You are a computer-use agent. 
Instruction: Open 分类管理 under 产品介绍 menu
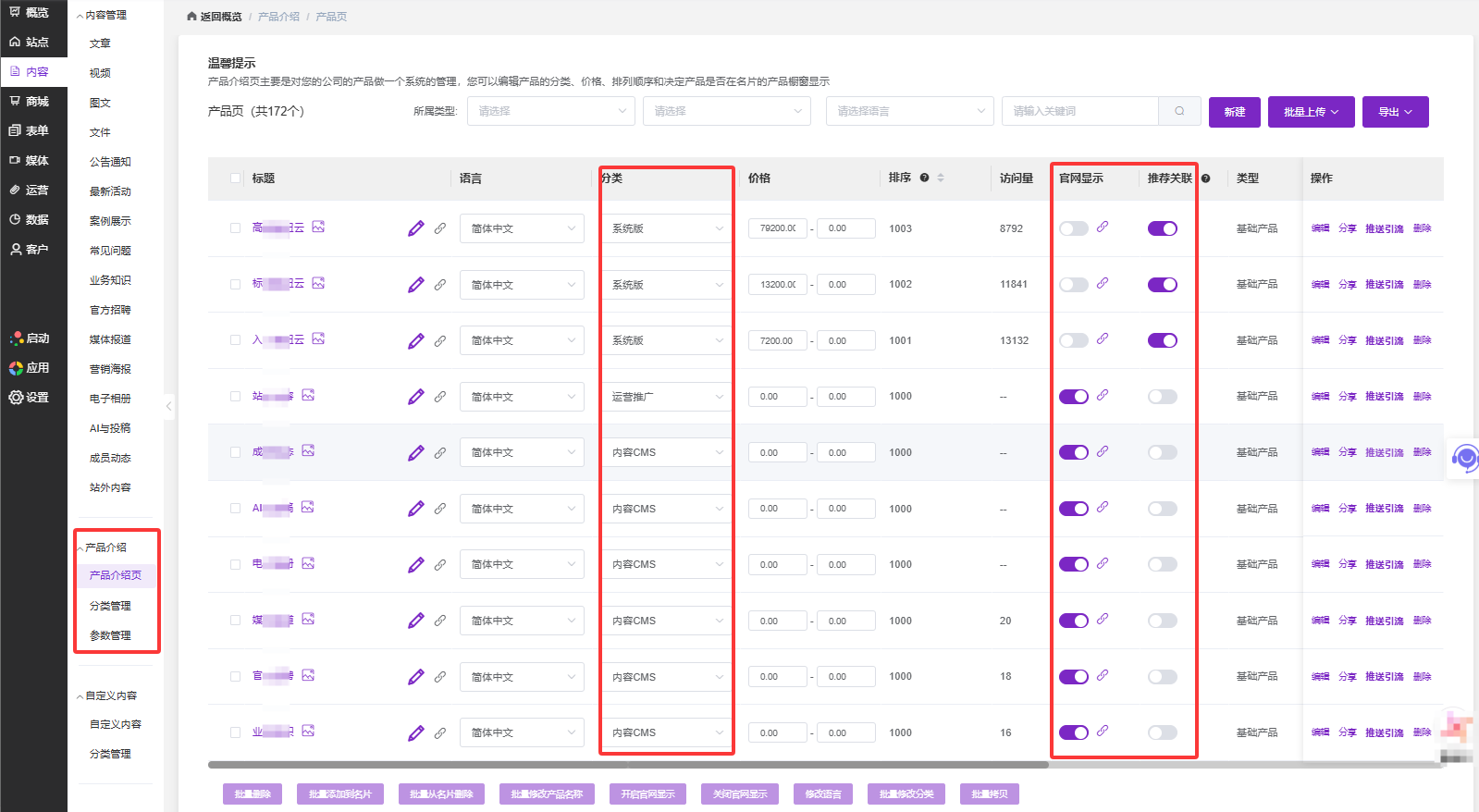[110, 606]
